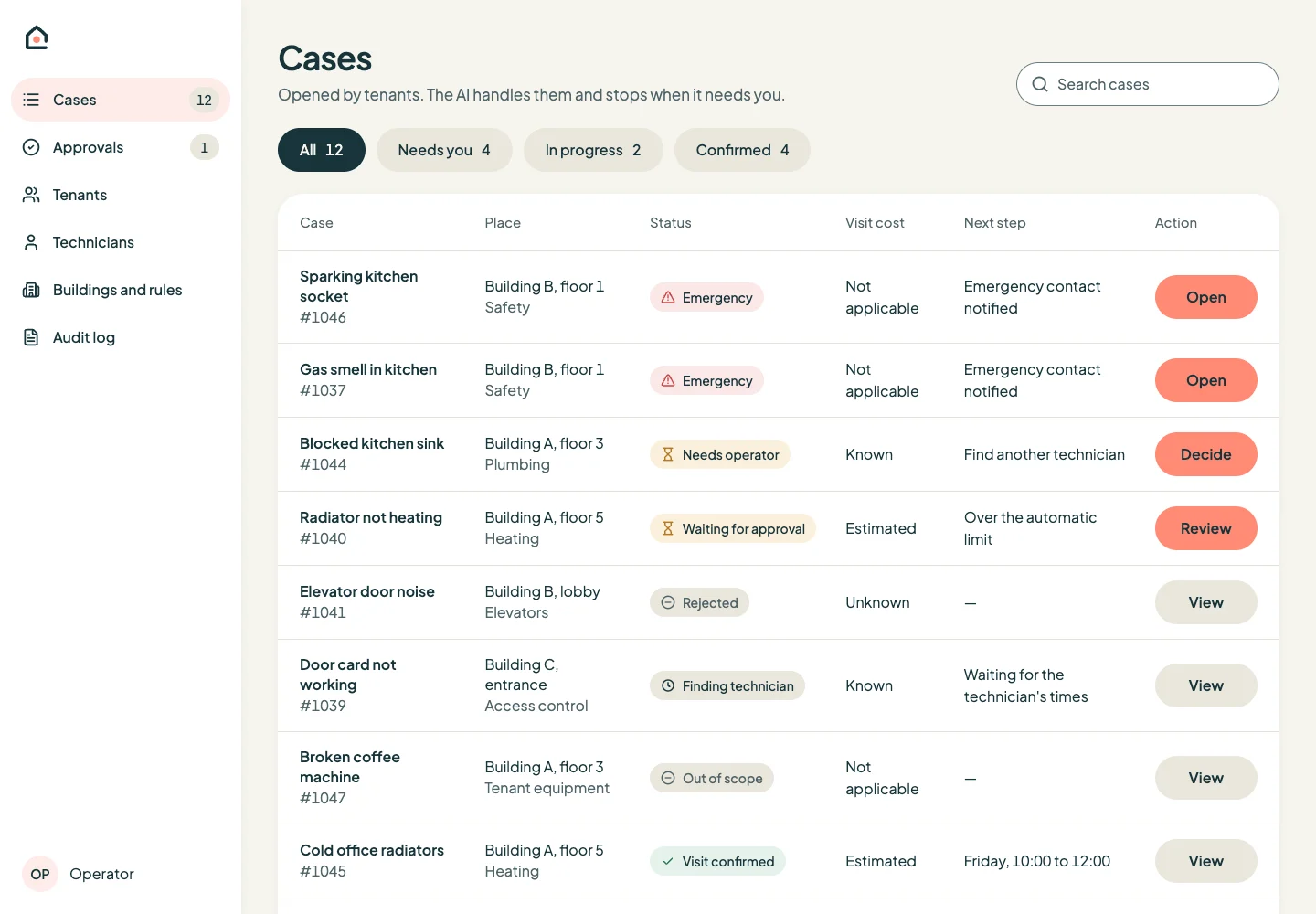Click the hourglass icon in Waiting for approval badge
1316x914 pixels.
[x=668, y=528]
